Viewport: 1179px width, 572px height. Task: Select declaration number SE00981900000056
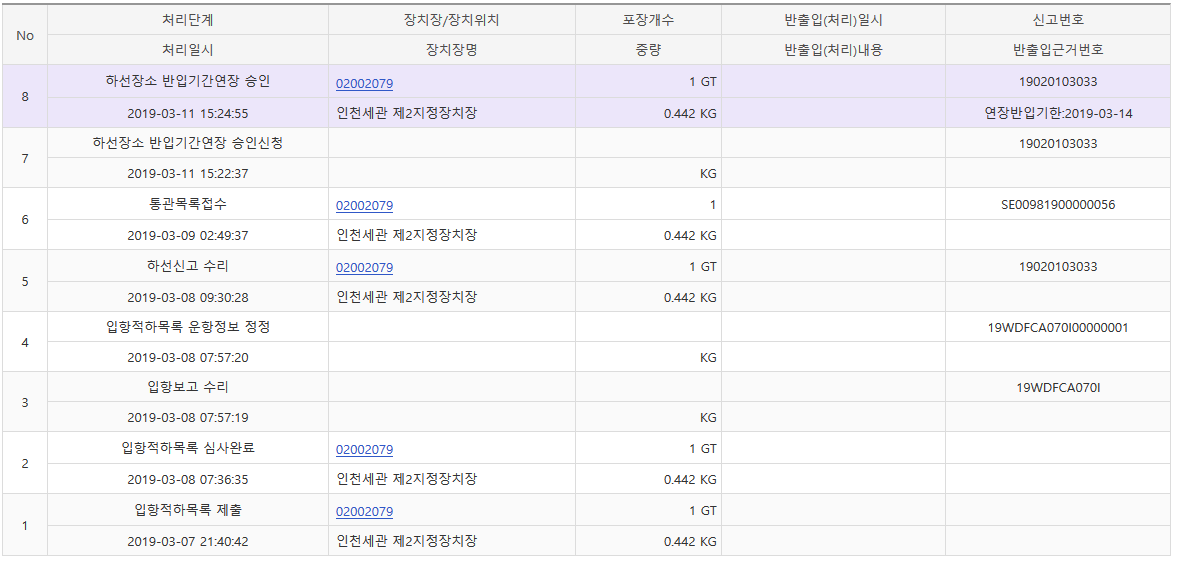coord(1057,205)
